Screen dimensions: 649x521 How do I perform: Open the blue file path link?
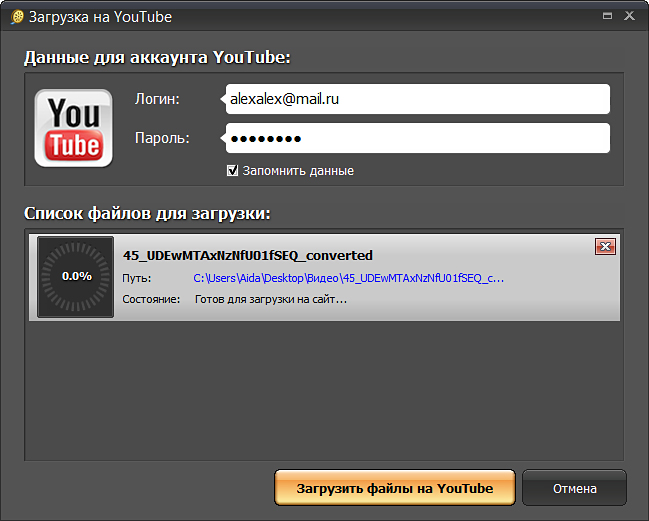tap(348, 278)
